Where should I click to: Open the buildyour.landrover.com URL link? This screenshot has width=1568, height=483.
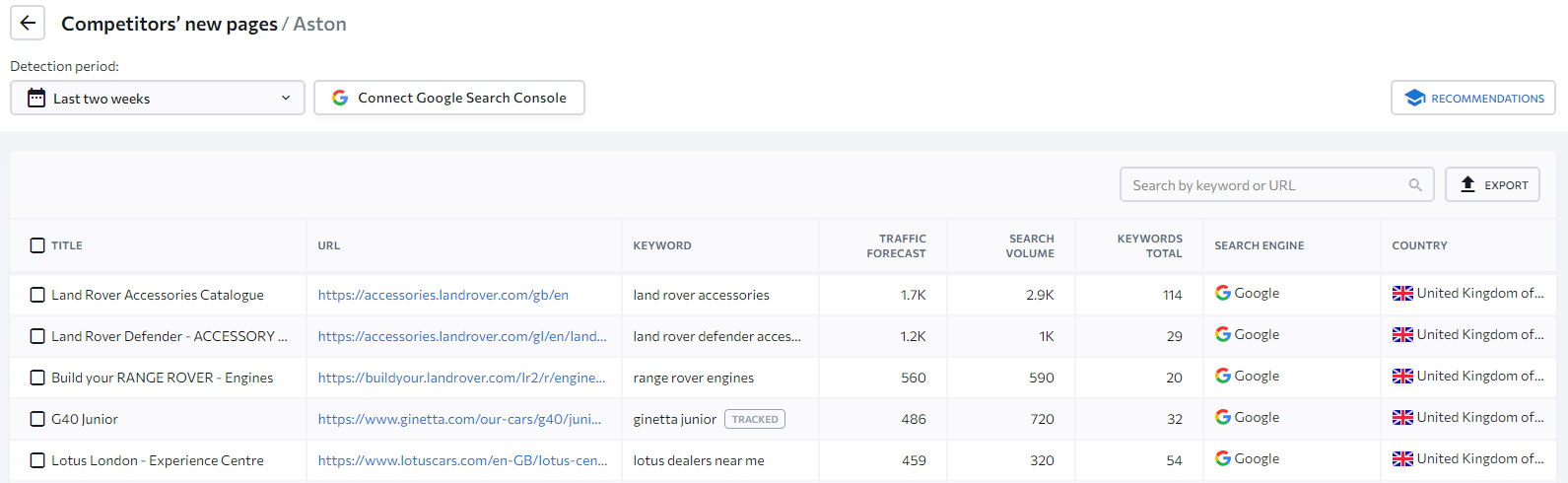click(461, 378)
